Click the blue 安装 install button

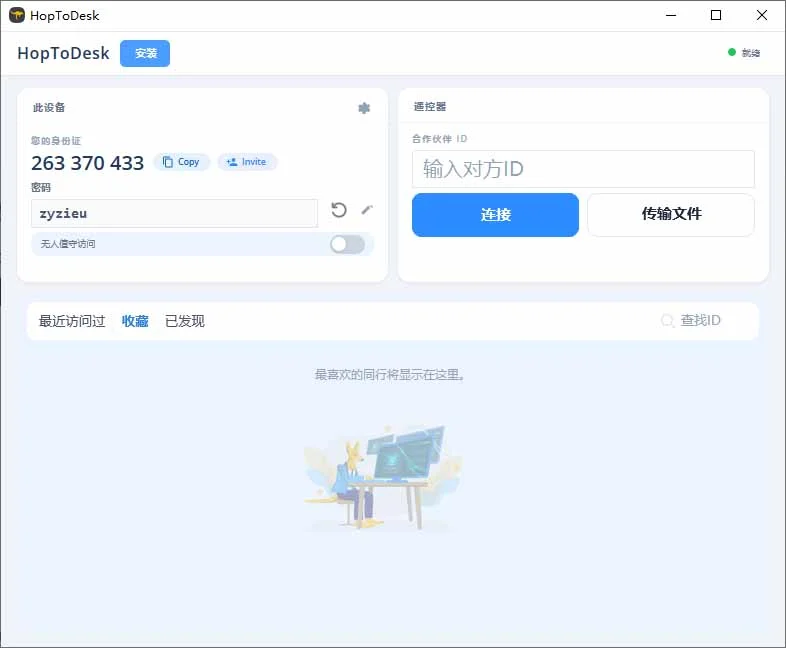[145, 53]
